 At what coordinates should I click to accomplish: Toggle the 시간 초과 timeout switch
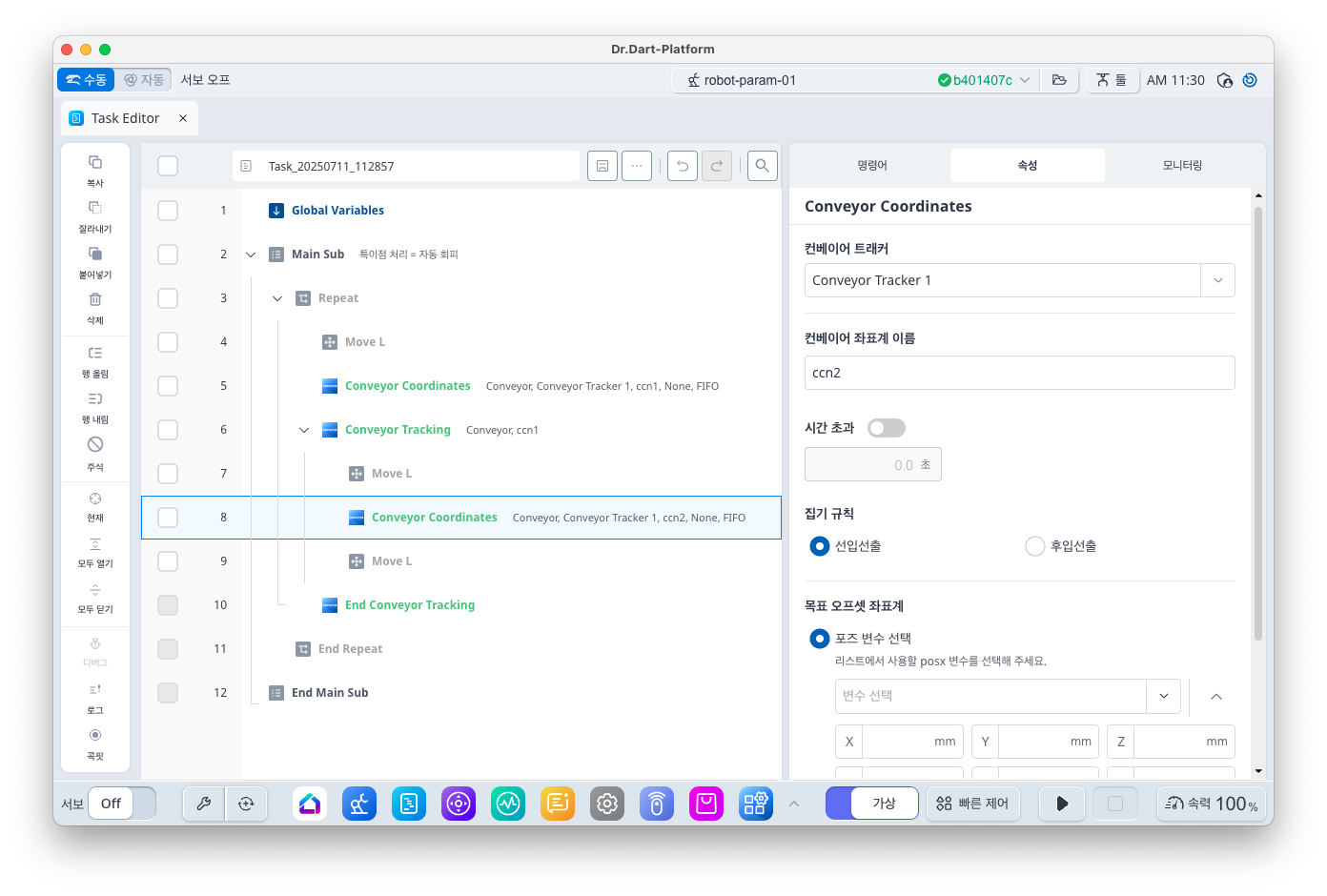pos(886,428)
